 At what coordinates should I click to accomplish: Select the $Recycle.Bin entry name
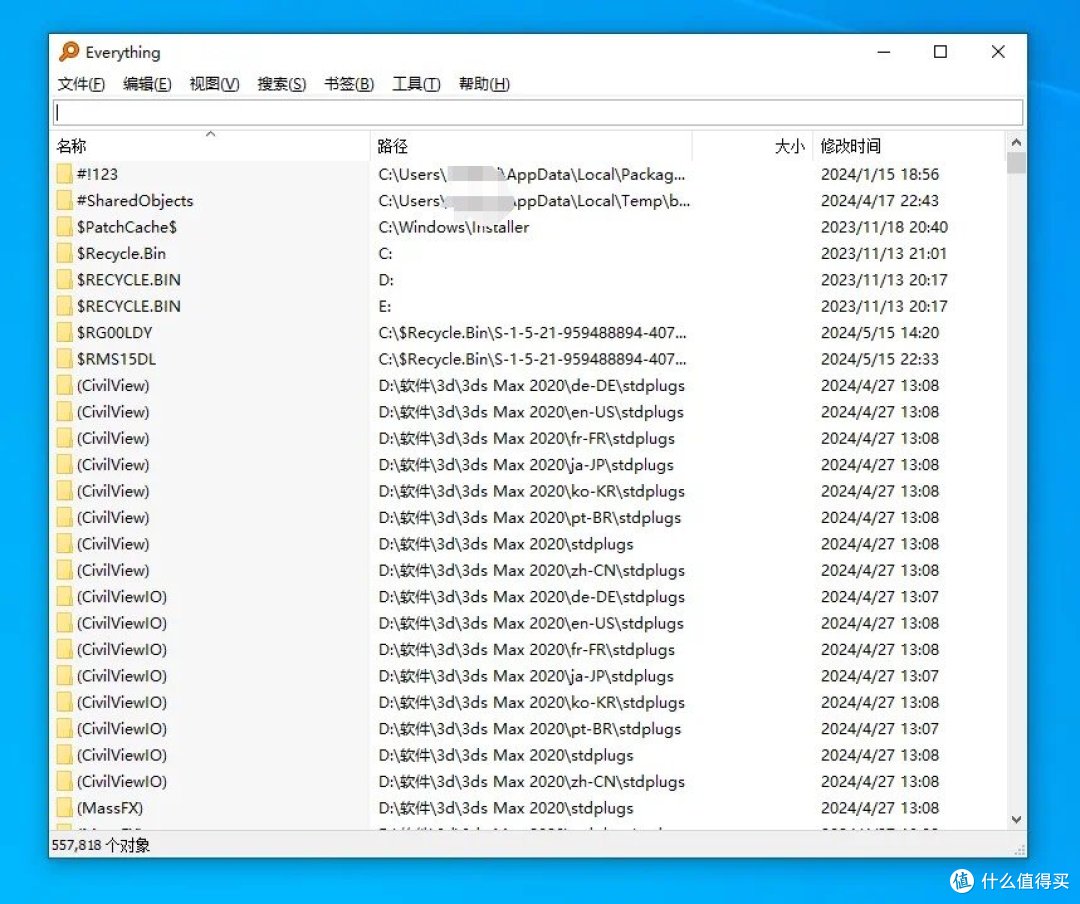121,253
